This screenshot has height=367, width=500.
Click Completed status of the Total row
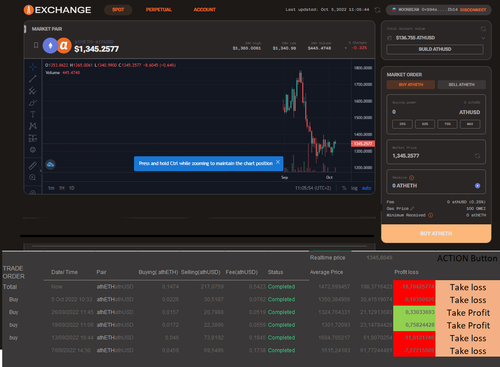pos(281,287)
